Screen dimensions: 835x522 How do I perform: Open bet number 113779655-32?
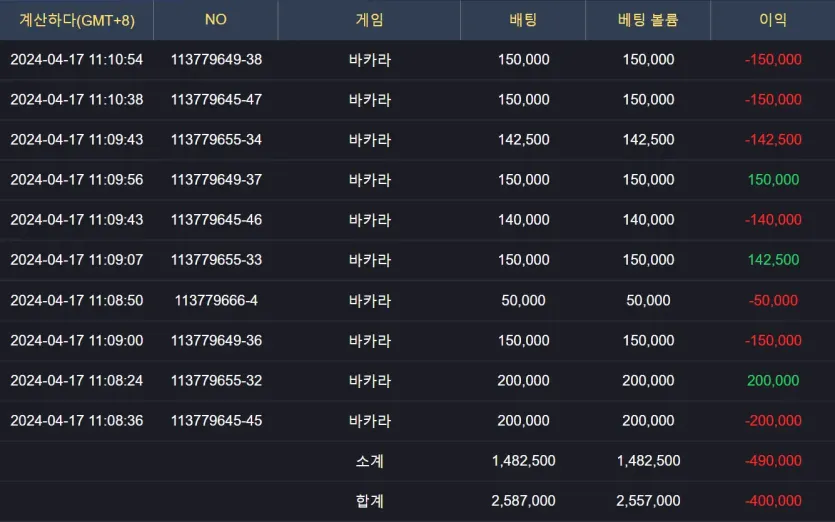(x=216, y=380)
